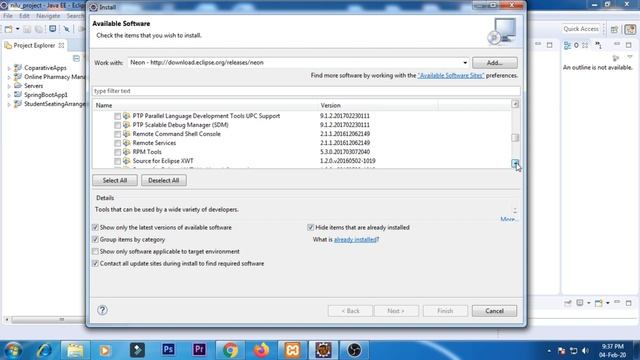Click the Select All button

[x=115, y=180]
